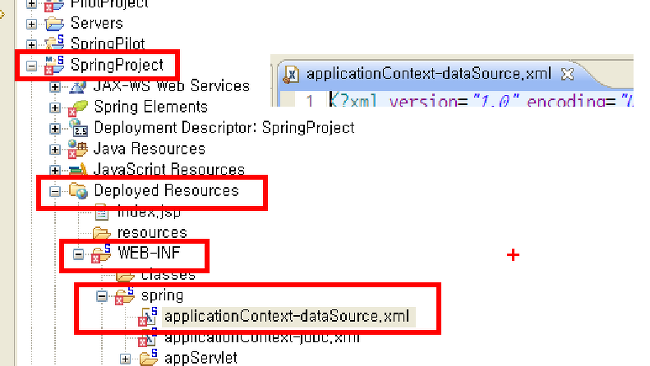Select JAX-WS Web Services label

(172, 86)
